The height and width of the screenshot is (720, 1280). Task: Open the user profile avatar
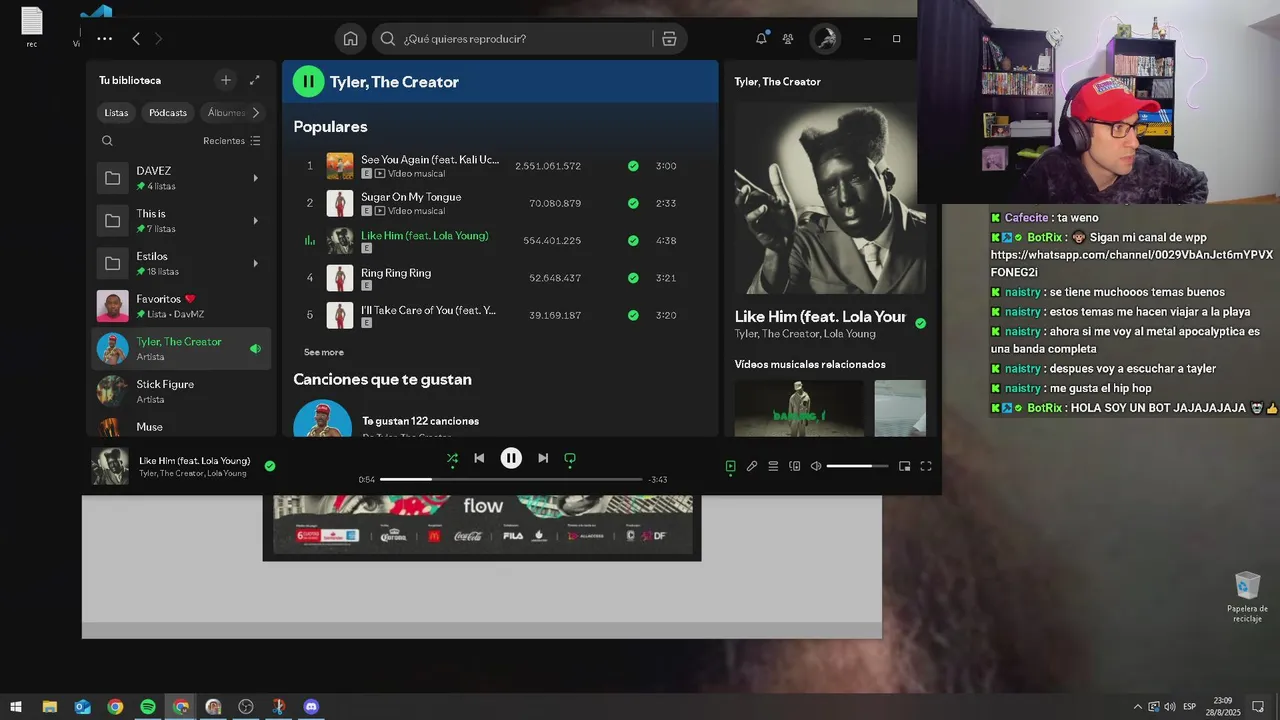(x=825, y=39)
